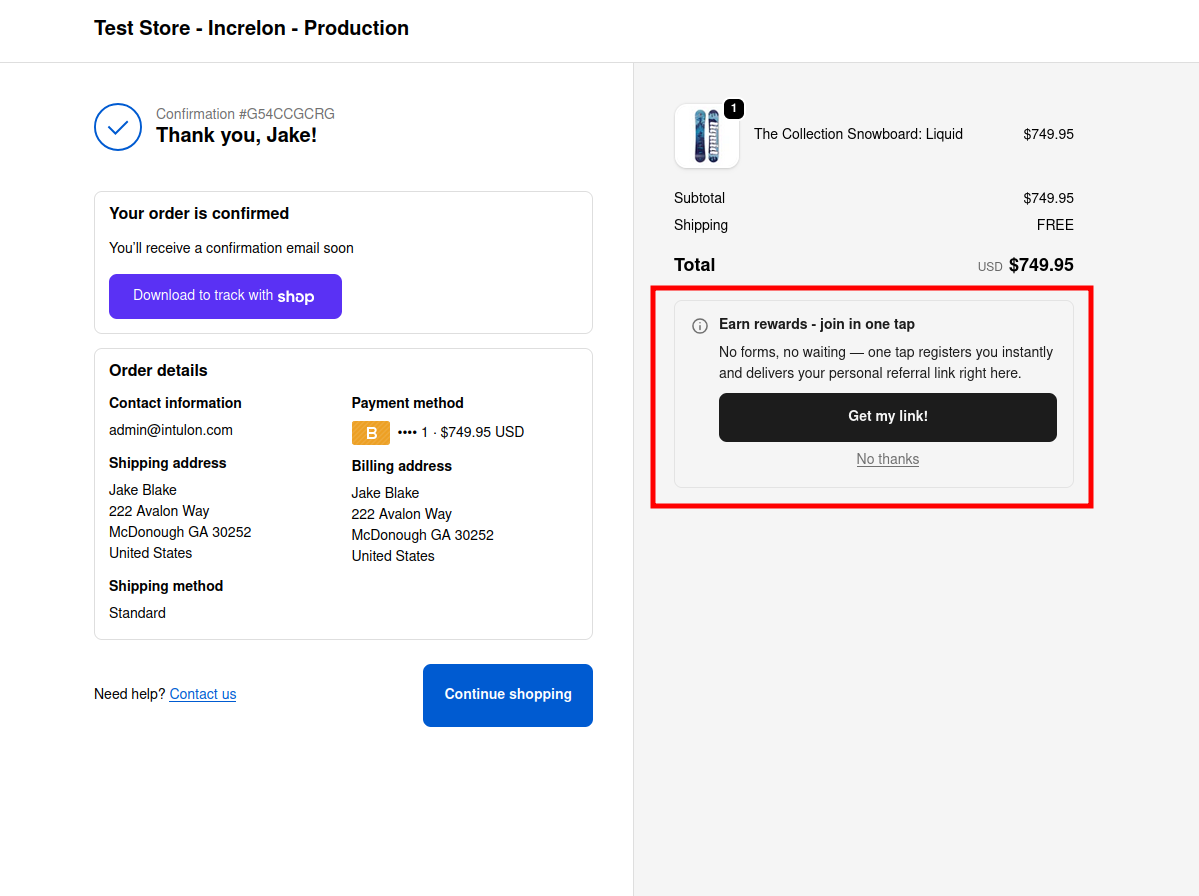Click the quantity badge on product image
The height and width of the screenshot is (896, 1199).
733,109
